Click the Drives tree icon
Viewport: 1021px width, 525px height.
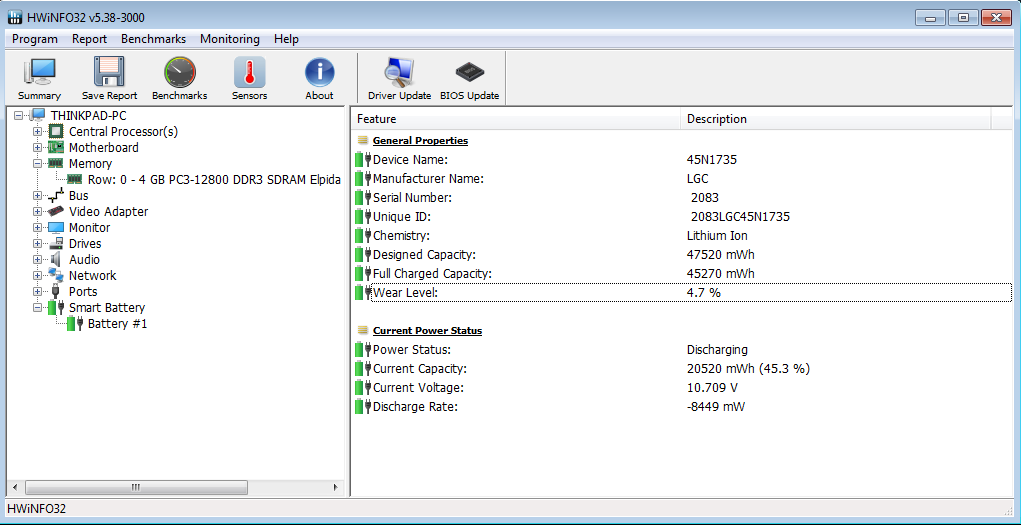coord(57,244)
